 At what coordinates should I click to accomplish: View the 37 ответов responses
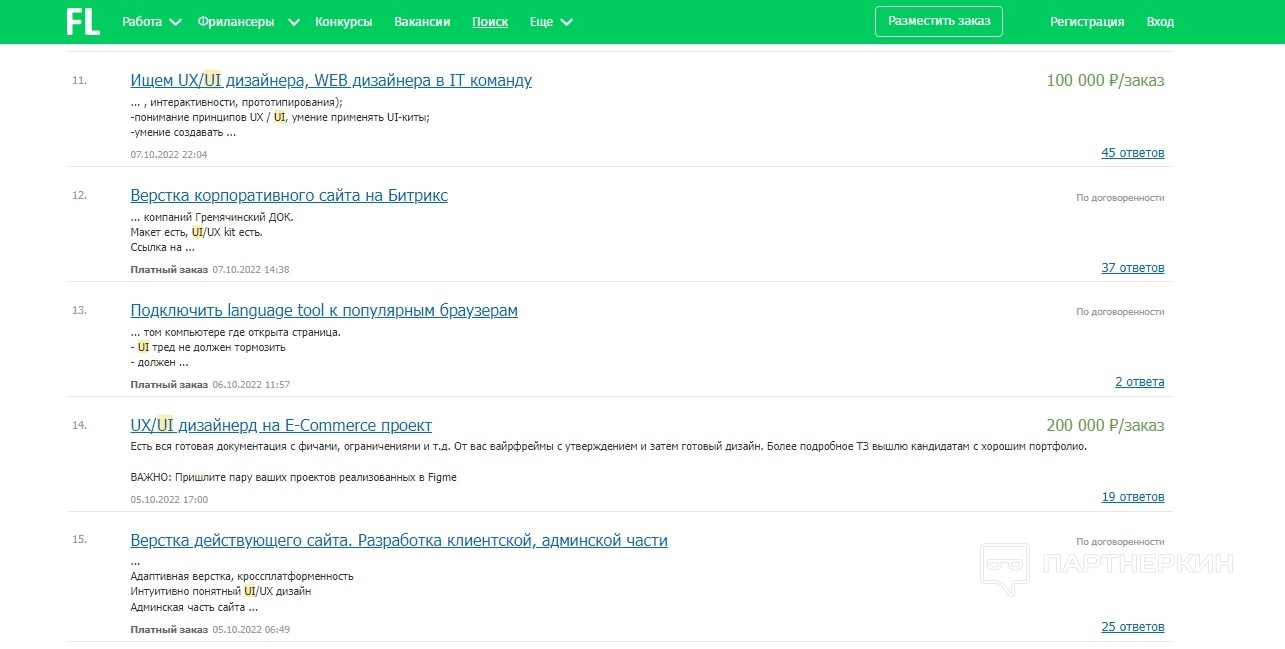[x=1132, y=268]
